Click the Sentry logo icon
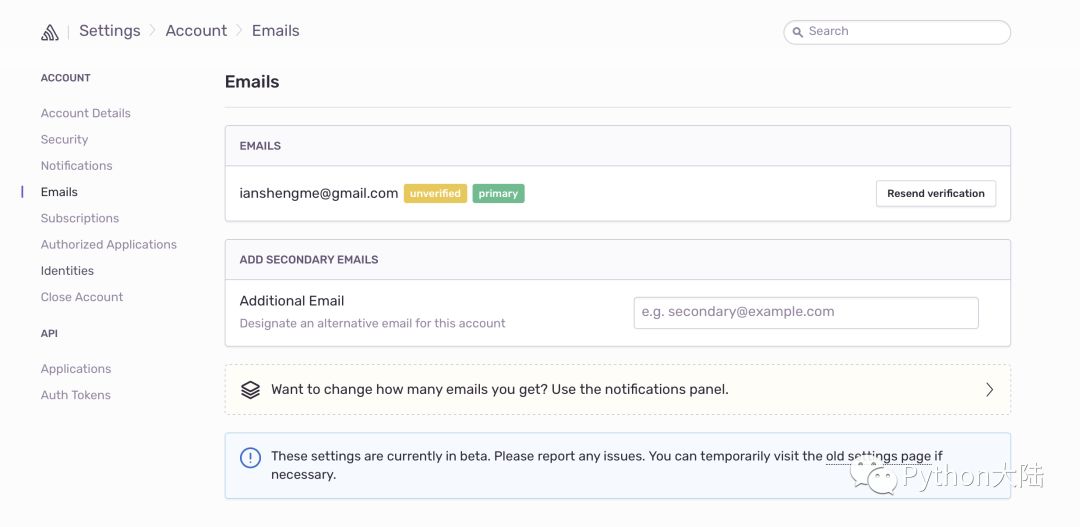 point(50,32)
